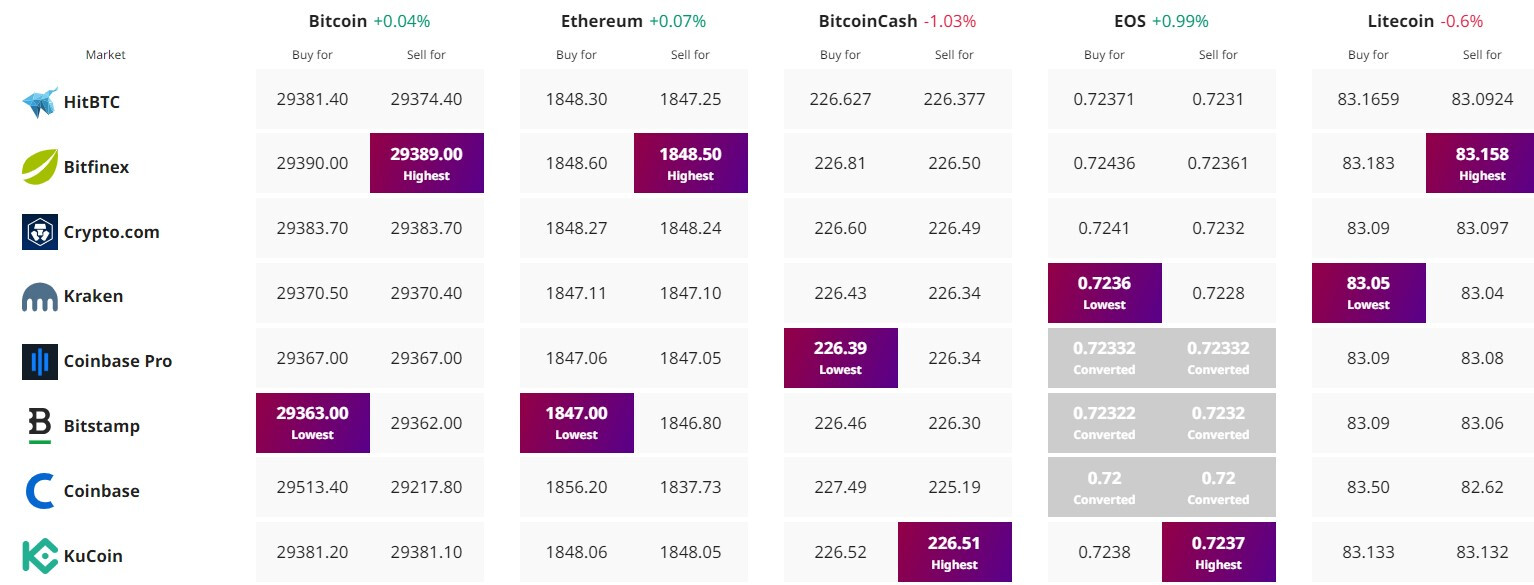Image resolution: width=1534 pixels, height=585 pixels.
Task: Open the Bitcoin column header
Action: click(338, 21)
